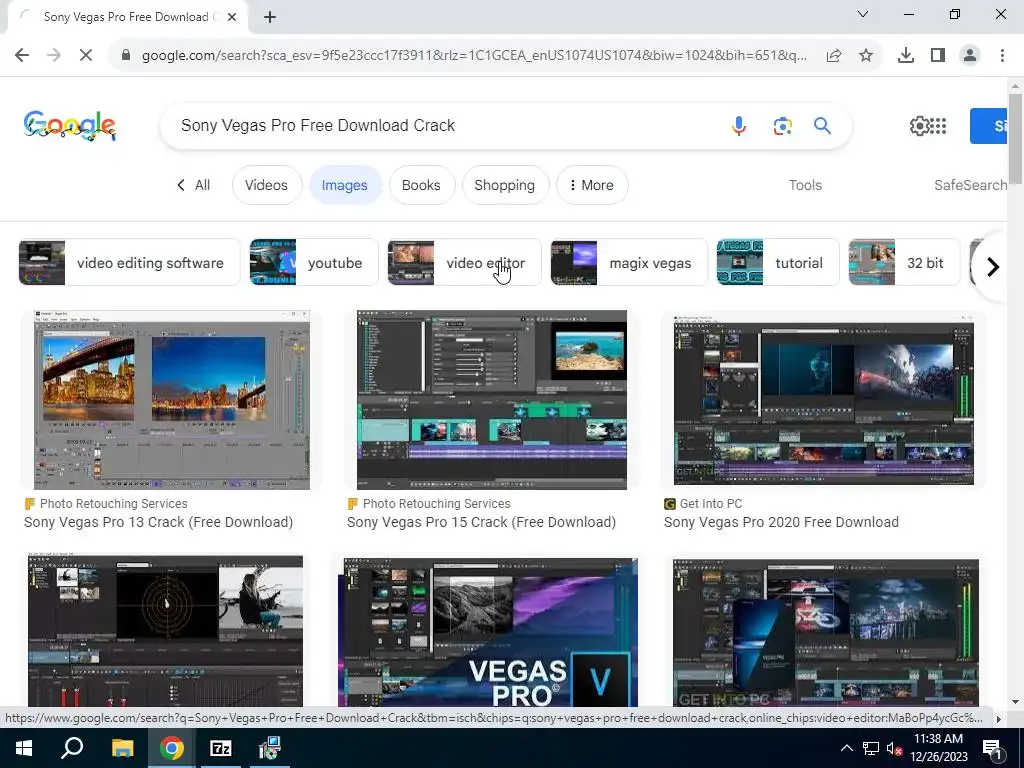This screenshot has height=768, width=1024.
Task: Switch to the Videos tab
Action: (x=266, y=185)
